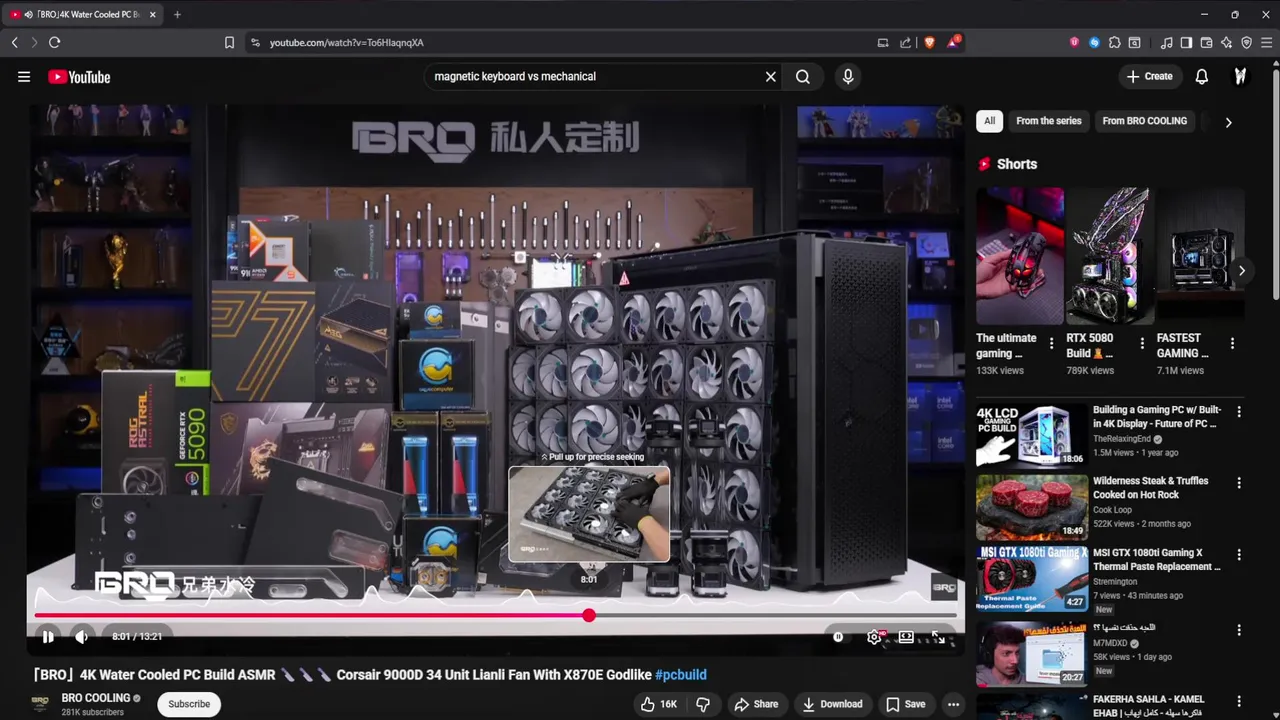Viewport: 1280px width, 720px height.
Task: Enter fullscreen on the video player
Action: 938,637
